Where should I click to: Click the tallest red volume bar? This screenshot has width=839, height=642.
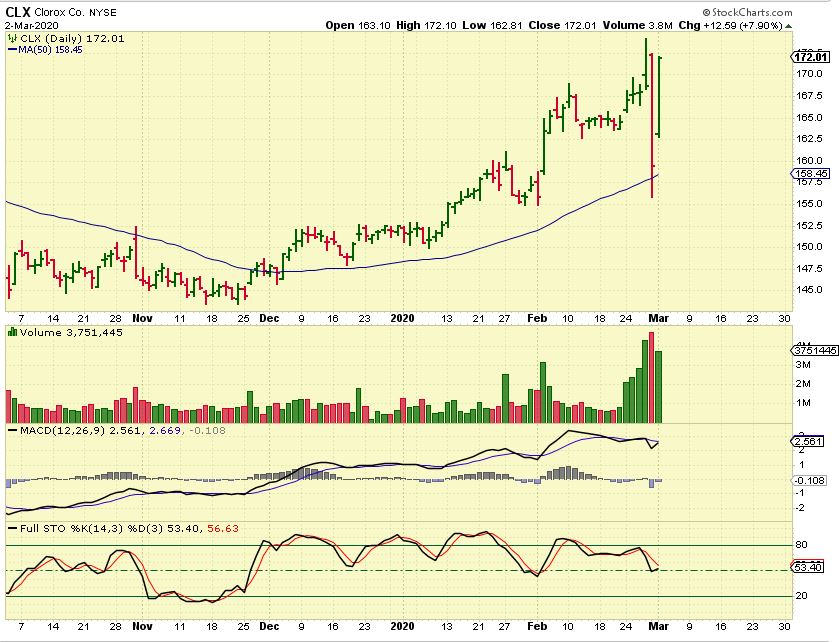point(651,378)
